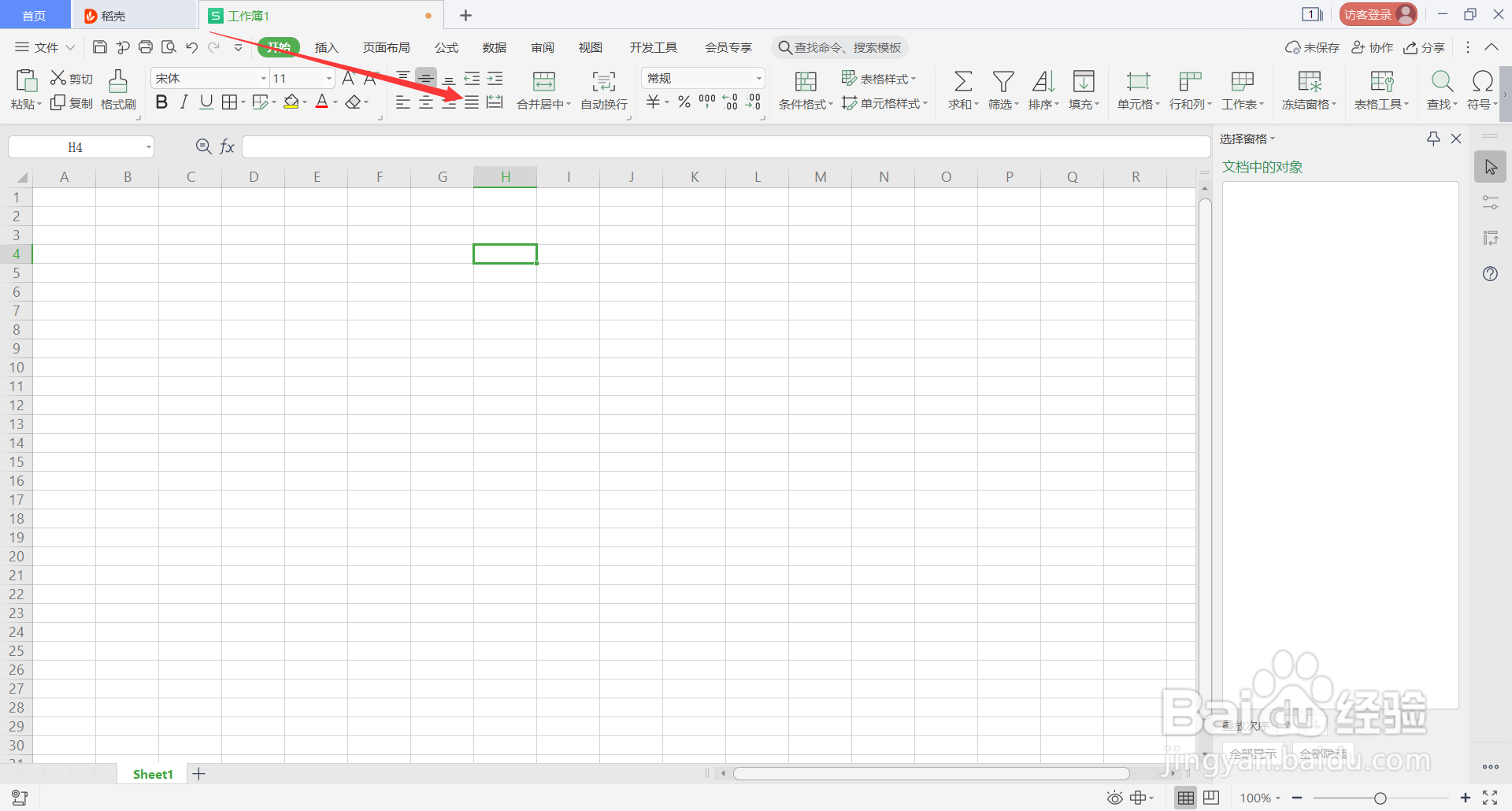Add a new sheet with plus button
1512x811 pixels.
pyautogui.click(x=199, y=774)
